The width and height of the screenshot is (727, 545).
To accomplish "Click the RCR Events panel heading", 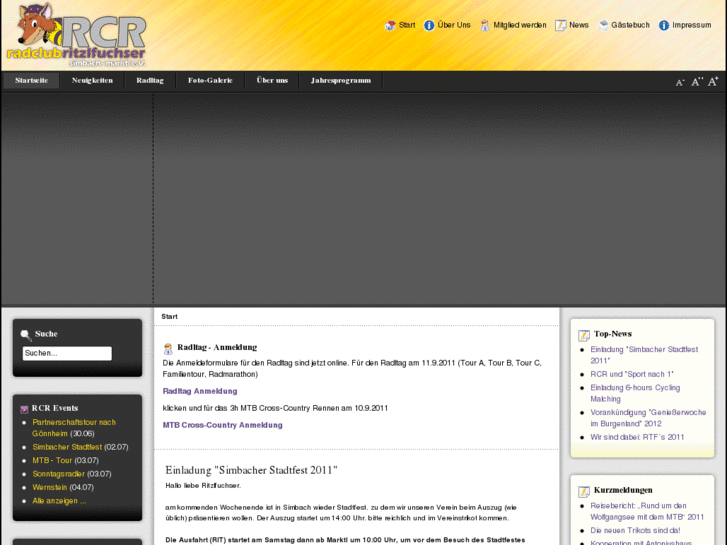I will pos(55,408).
